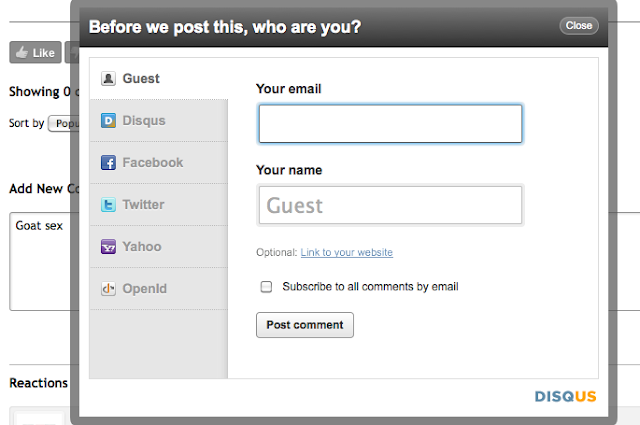Viewport: 640px width, 425px height.
Task: Focus the Your email input field
Action: click(x=390, y=124)
